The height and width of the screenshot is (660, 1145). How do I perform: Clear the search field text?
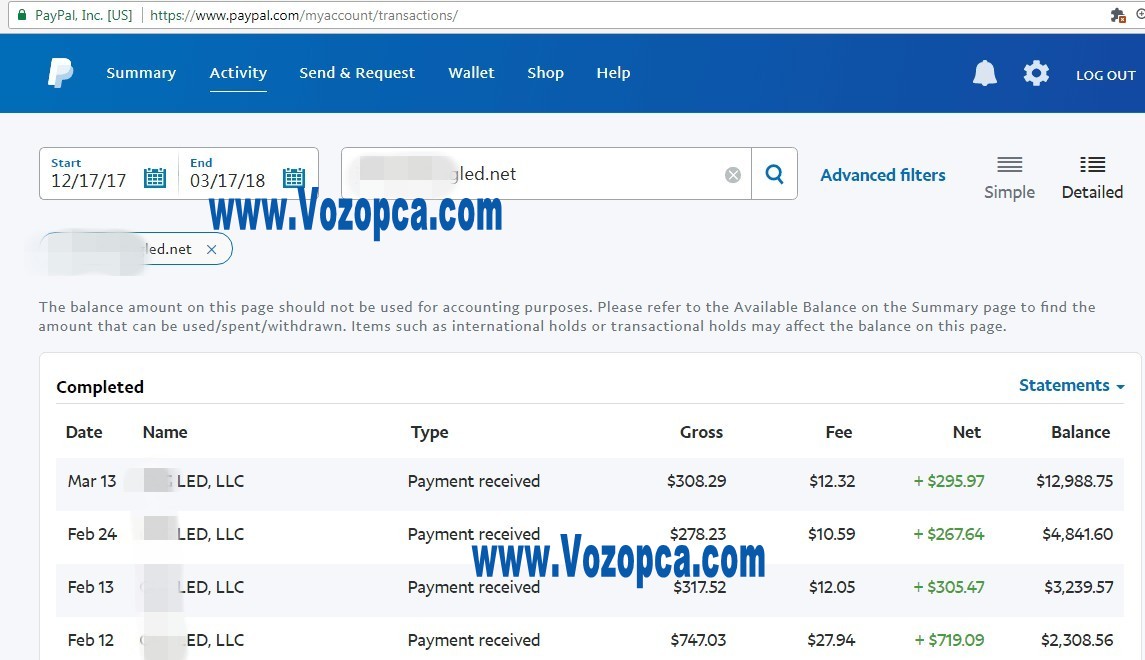click(732, 174)
